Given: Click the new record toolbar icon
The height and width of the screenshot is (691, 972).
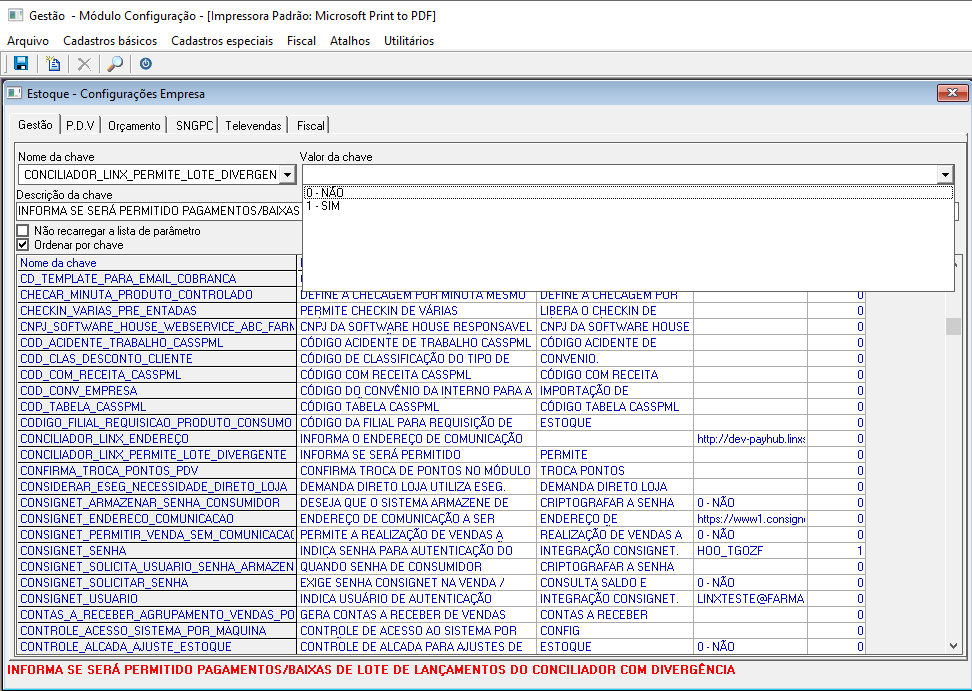Looking at the screenshot, I should pos(53,64).
